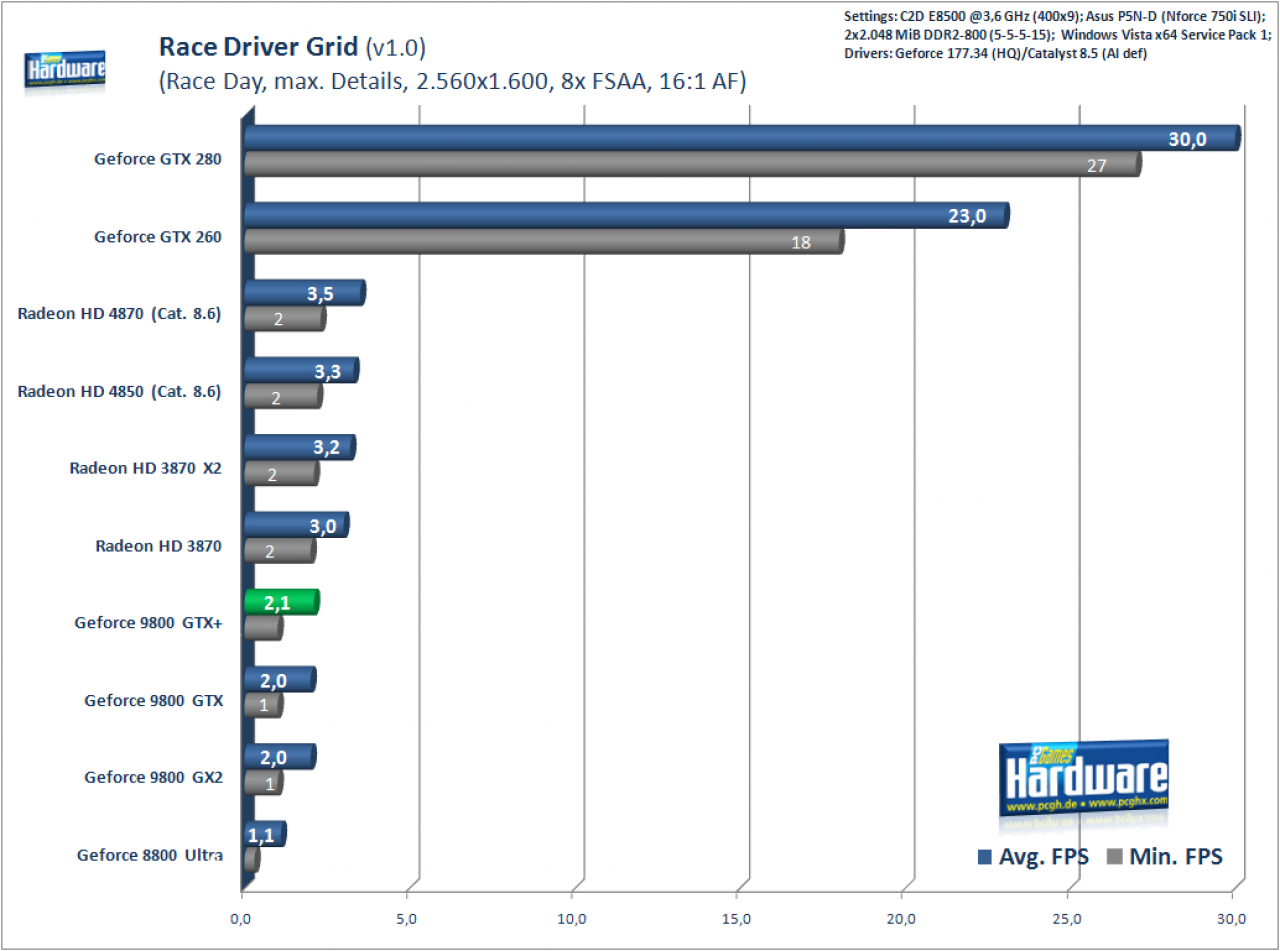This screenshot has height=951, width=1280.
Task: Select the gray minimum bar for Radeon HD 3870
Action: click(x=280, y=551)
